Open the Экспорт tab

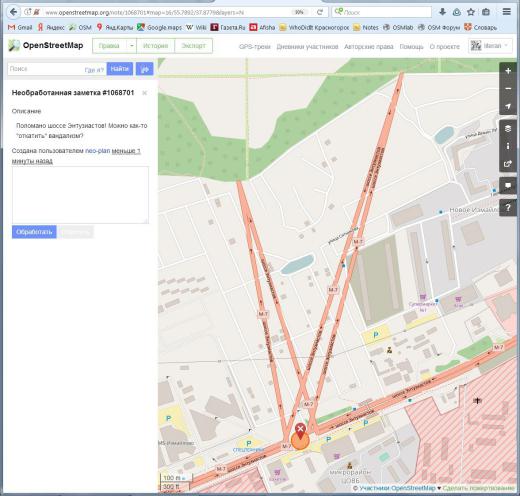coord(193,46)
